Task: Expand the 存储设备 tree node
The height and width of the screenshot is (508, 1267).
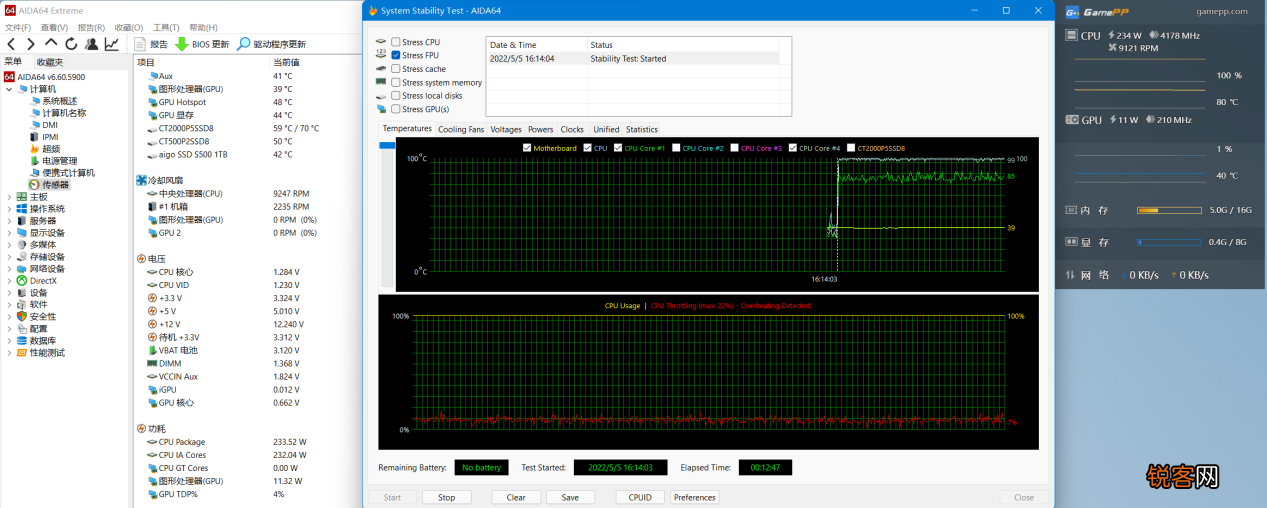Action: pyautogui.click(x=10, y=257)
